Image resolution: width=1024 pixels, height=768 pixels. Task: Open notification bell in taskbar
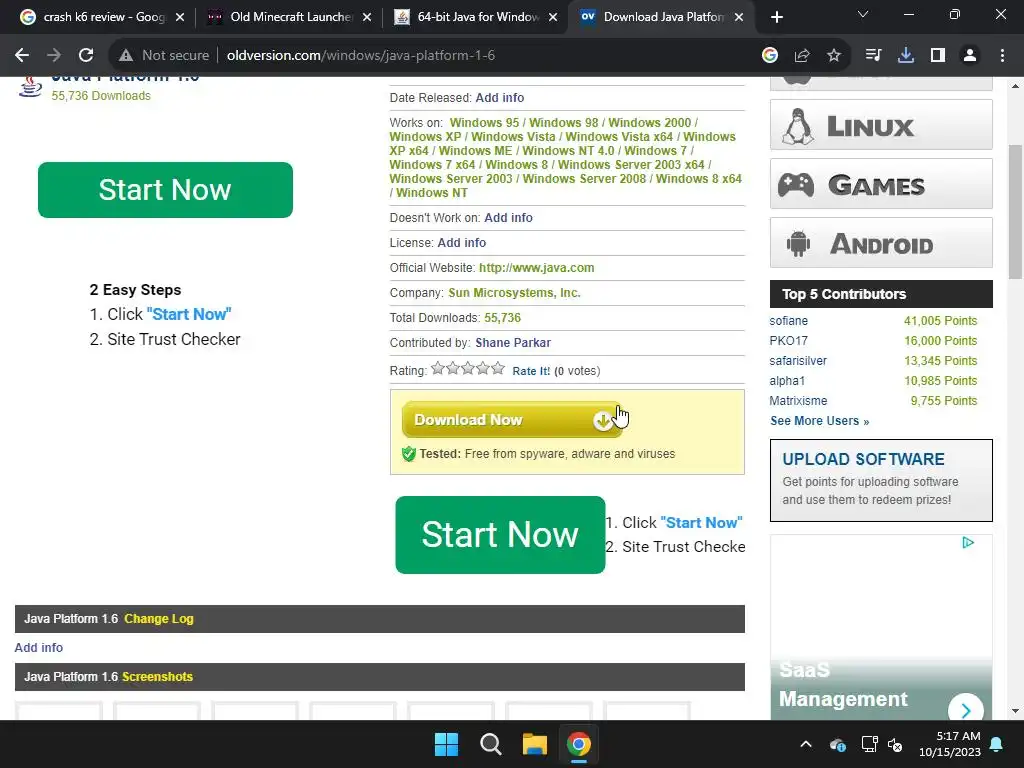click(x=997, y=744)
